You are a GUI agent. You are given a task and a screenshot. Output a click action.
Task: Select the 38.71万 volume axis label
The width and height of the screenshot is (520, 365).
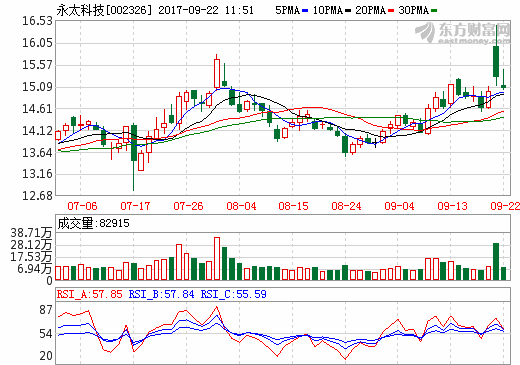pyautogui.click(x=31, y=233)
